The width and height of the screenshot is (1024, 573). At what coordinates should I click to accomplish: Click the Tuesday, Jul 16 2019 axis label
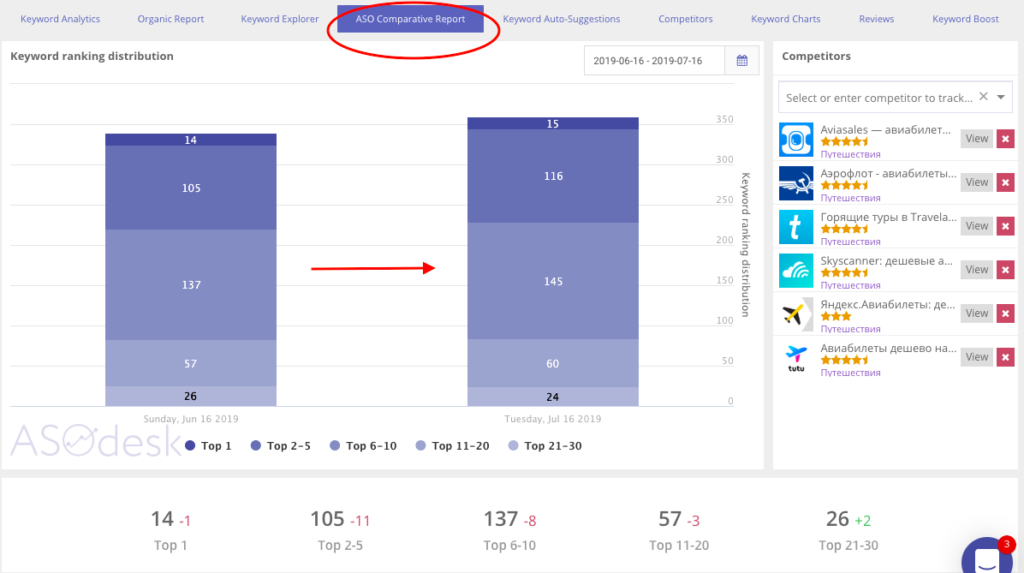pyautogui.click(x=552, y=419)
